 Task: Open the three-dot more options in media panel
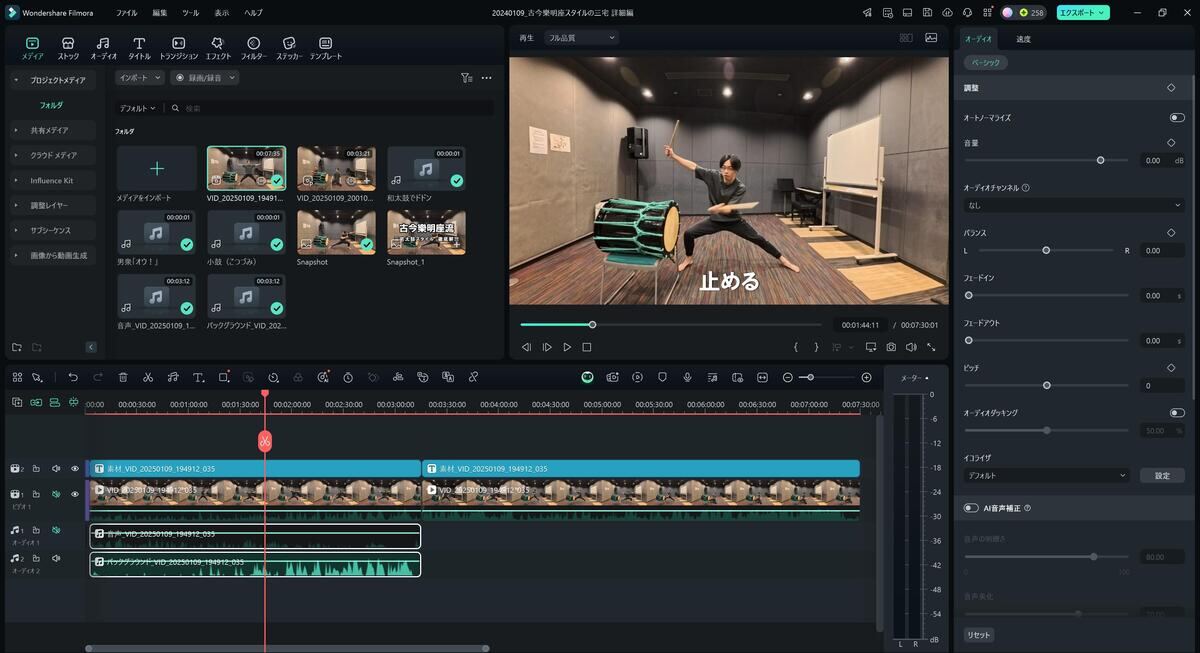[x=486, y=77]
